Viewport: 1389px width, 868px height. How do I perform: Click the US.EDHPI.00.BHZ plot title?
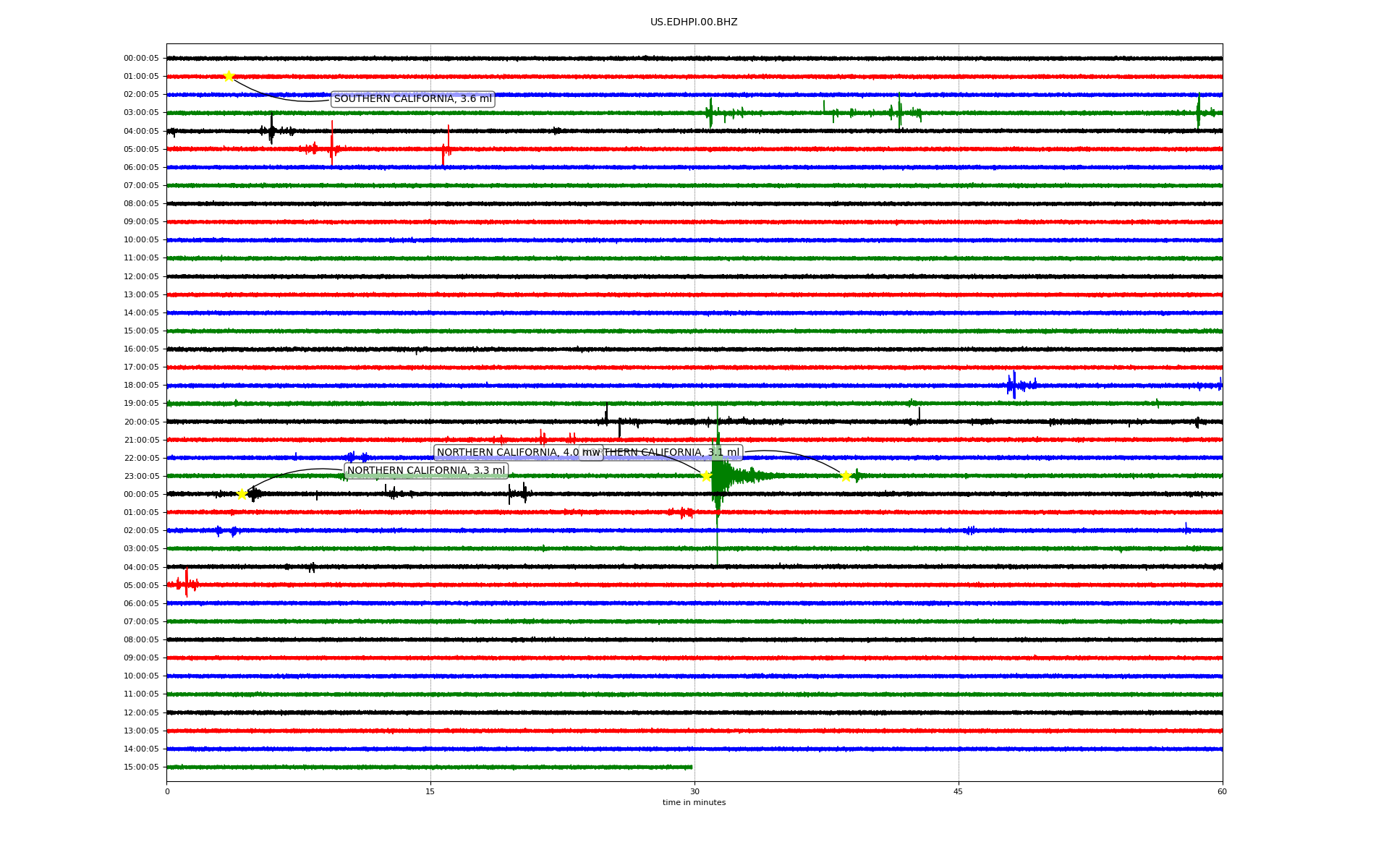click(694, 22)
